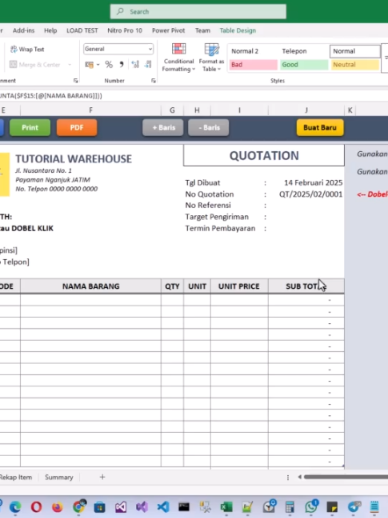This screenshot has width=388, height=518.
Task: Select cell QT/2025/02/0001
Action: (x=311, y=194)
